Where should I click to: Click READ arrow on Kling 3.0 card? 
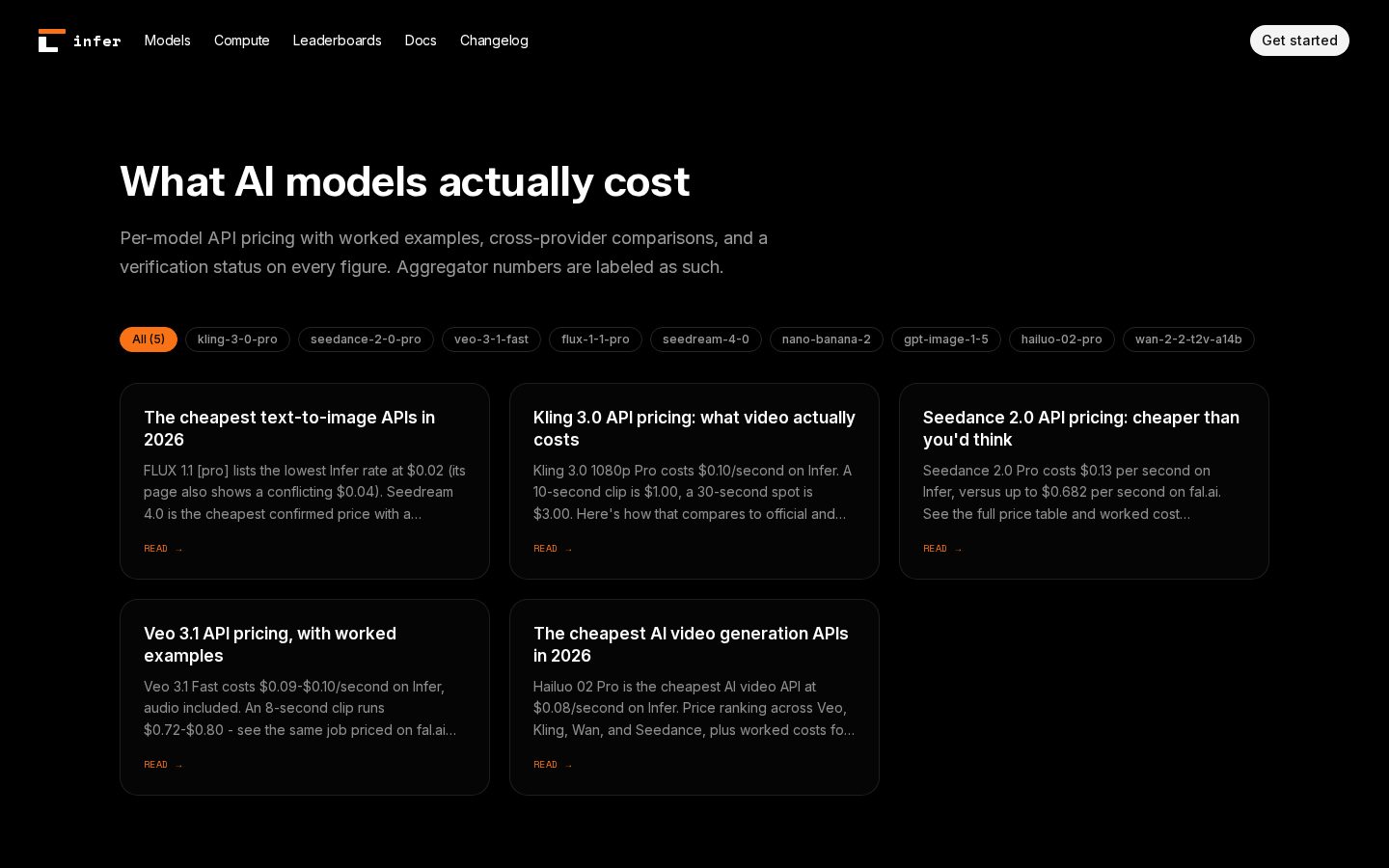pyautogui.click(x=553, y=549)
